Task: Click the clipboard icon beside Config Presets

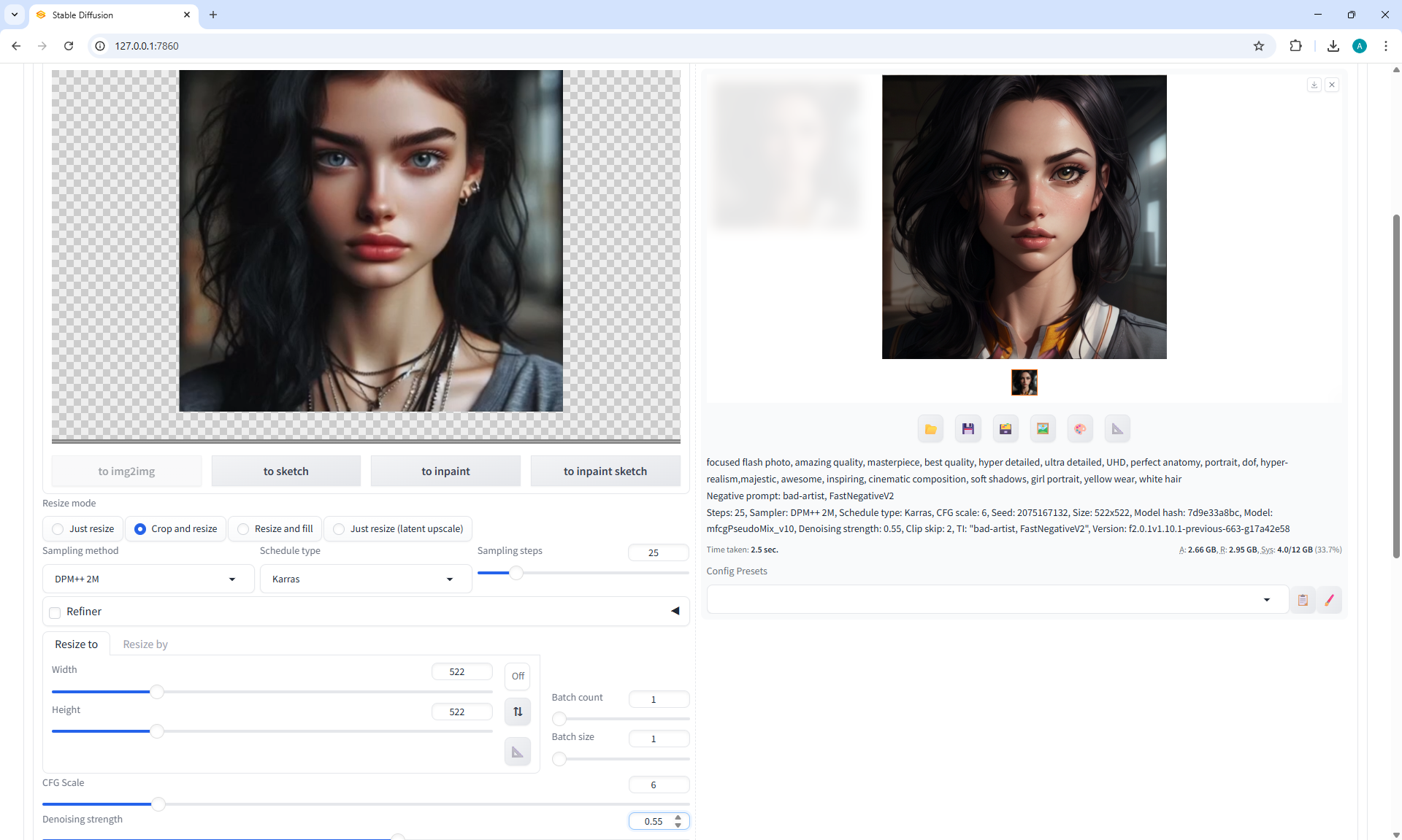Action: tap(1303, 600)
